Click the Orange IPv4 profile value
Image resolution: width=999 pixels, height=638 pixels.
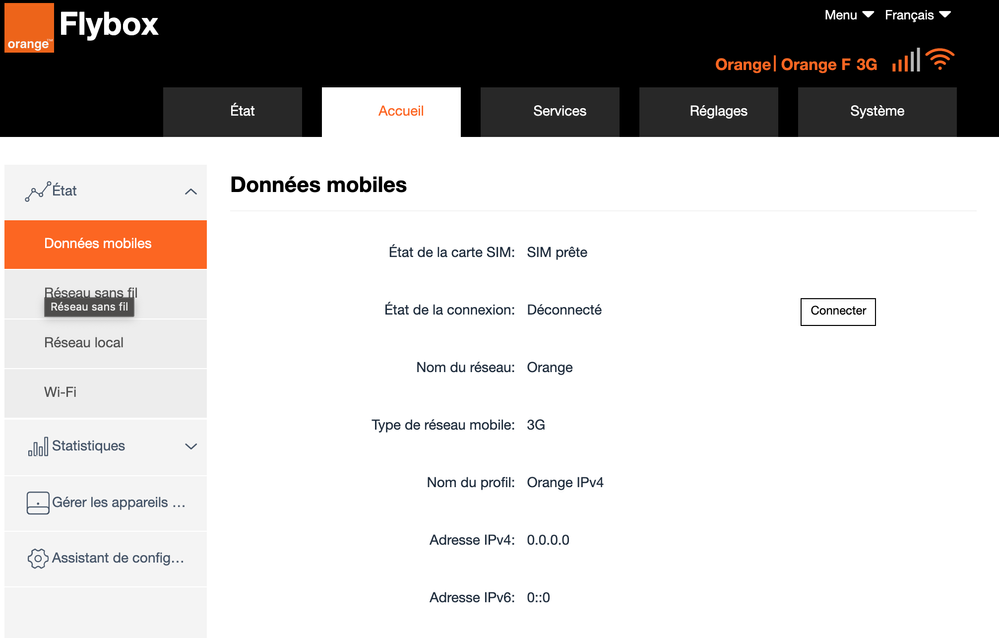(x=565, y=482)
